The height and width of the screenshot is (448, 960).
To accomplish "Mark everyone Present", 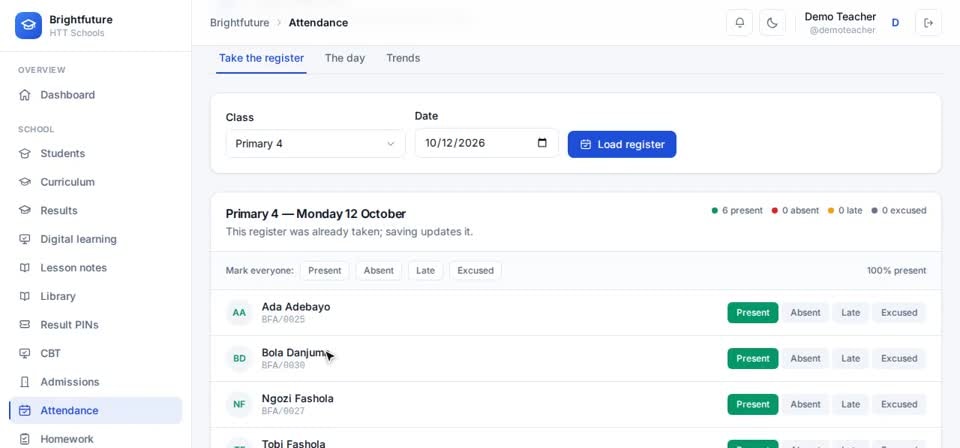I will pyautogui.click(x=324, y=271).
